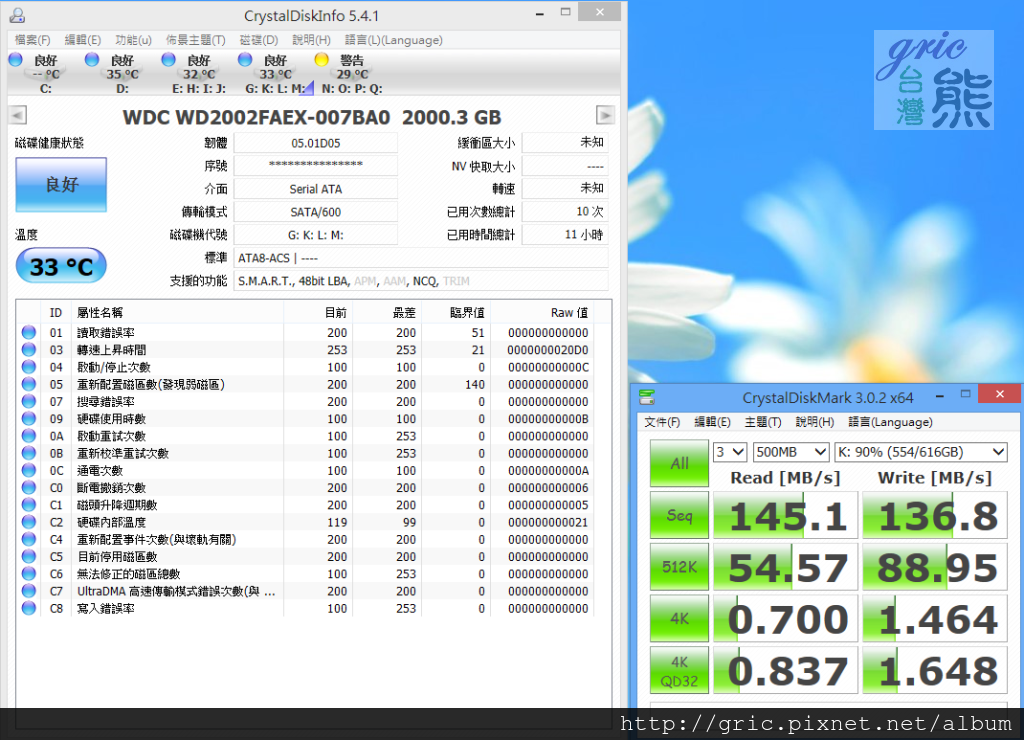Click status orb of attribute 07 row
The image size is (1024, 740).
[29, 401]
